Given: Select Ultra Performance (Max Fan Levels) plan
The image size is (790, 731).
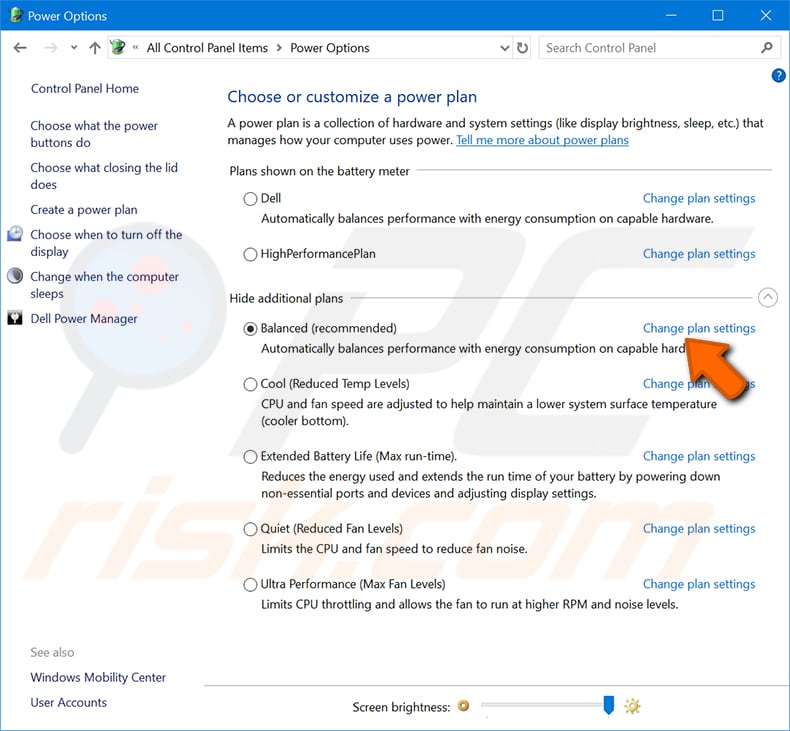Looking at the screenshot, I should (x=250, y=584).
